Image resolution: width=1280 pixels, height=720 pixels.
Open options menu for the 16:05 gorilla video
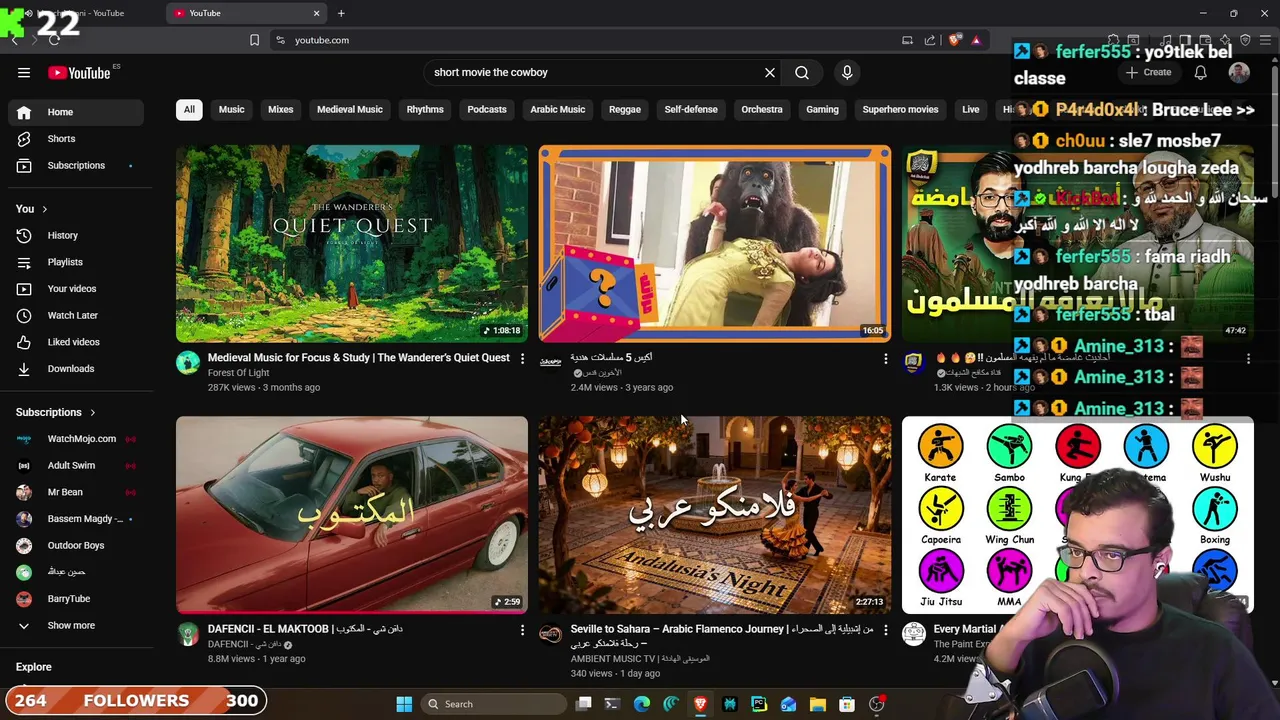[885, 358]
